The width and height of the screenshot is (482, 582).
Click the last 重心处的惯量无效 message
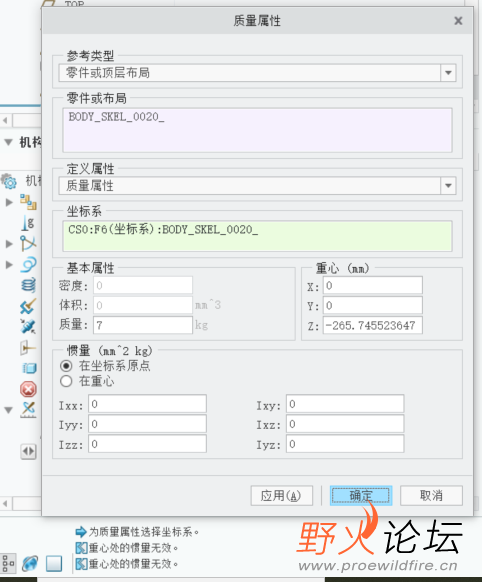[134, 564]
